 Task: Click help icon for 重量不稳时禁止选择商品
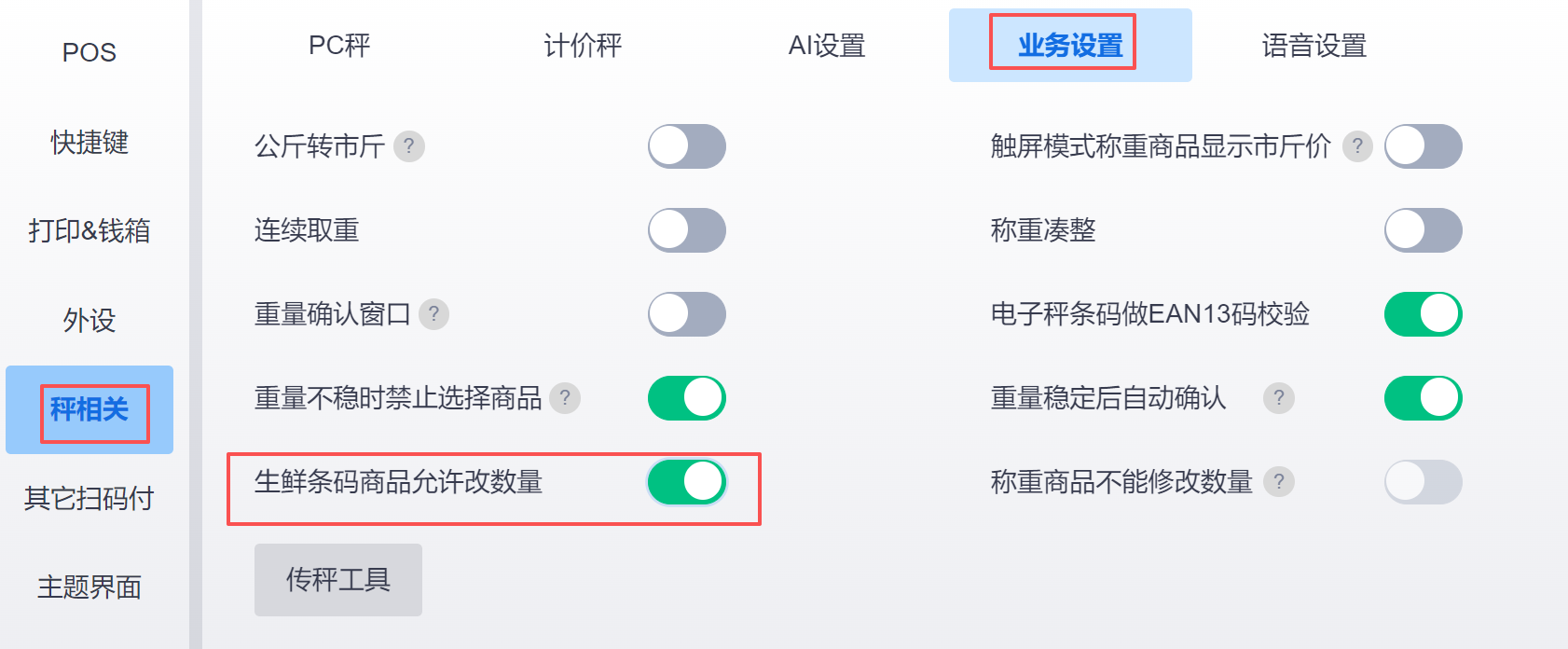click(x=564, y=398)
